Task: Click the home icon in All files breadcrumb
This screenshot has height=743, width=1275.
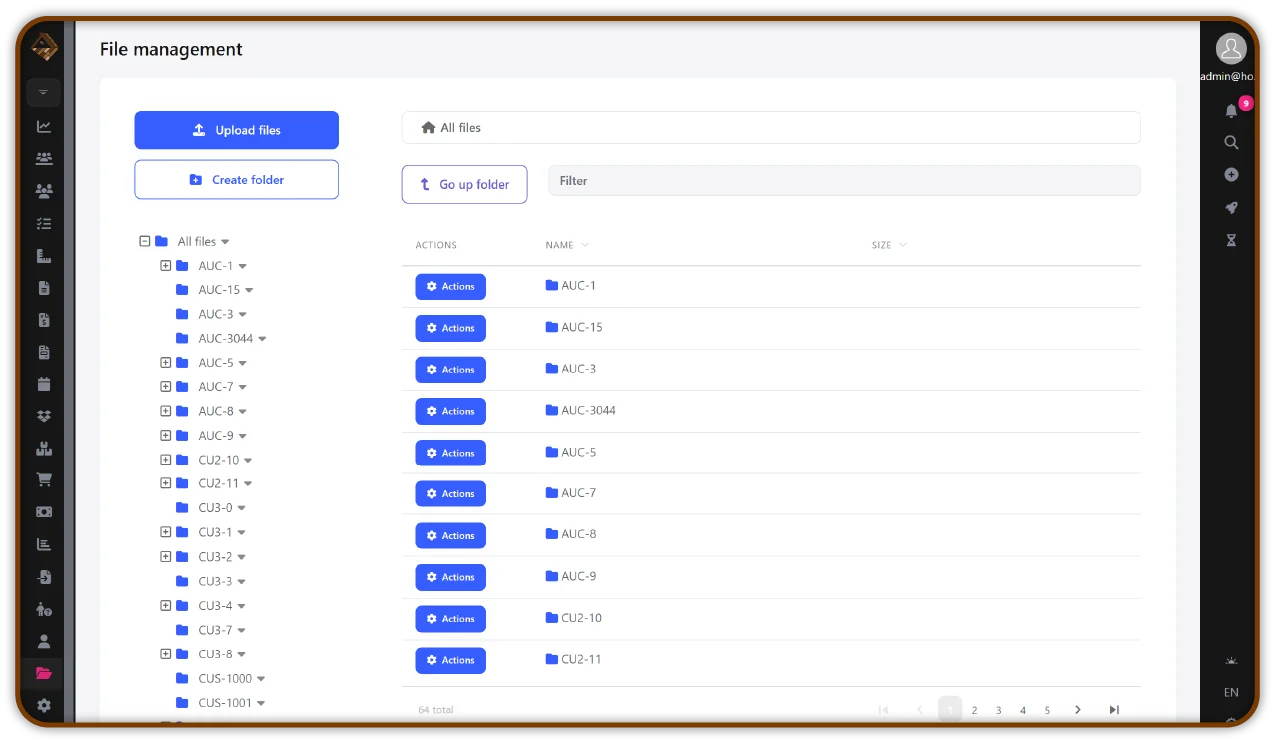Action: click(x=428, y=128)
